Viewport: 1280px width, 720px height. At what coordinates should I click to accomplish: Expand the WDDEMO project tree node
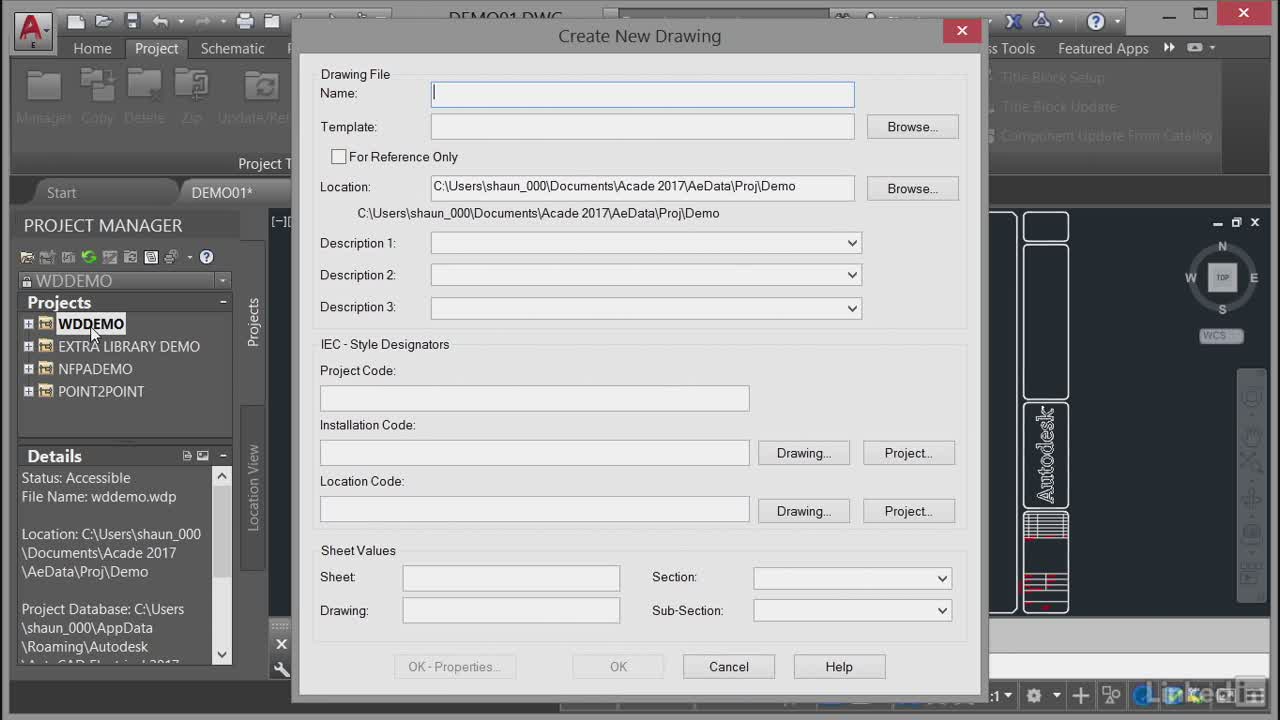(28, 324)
